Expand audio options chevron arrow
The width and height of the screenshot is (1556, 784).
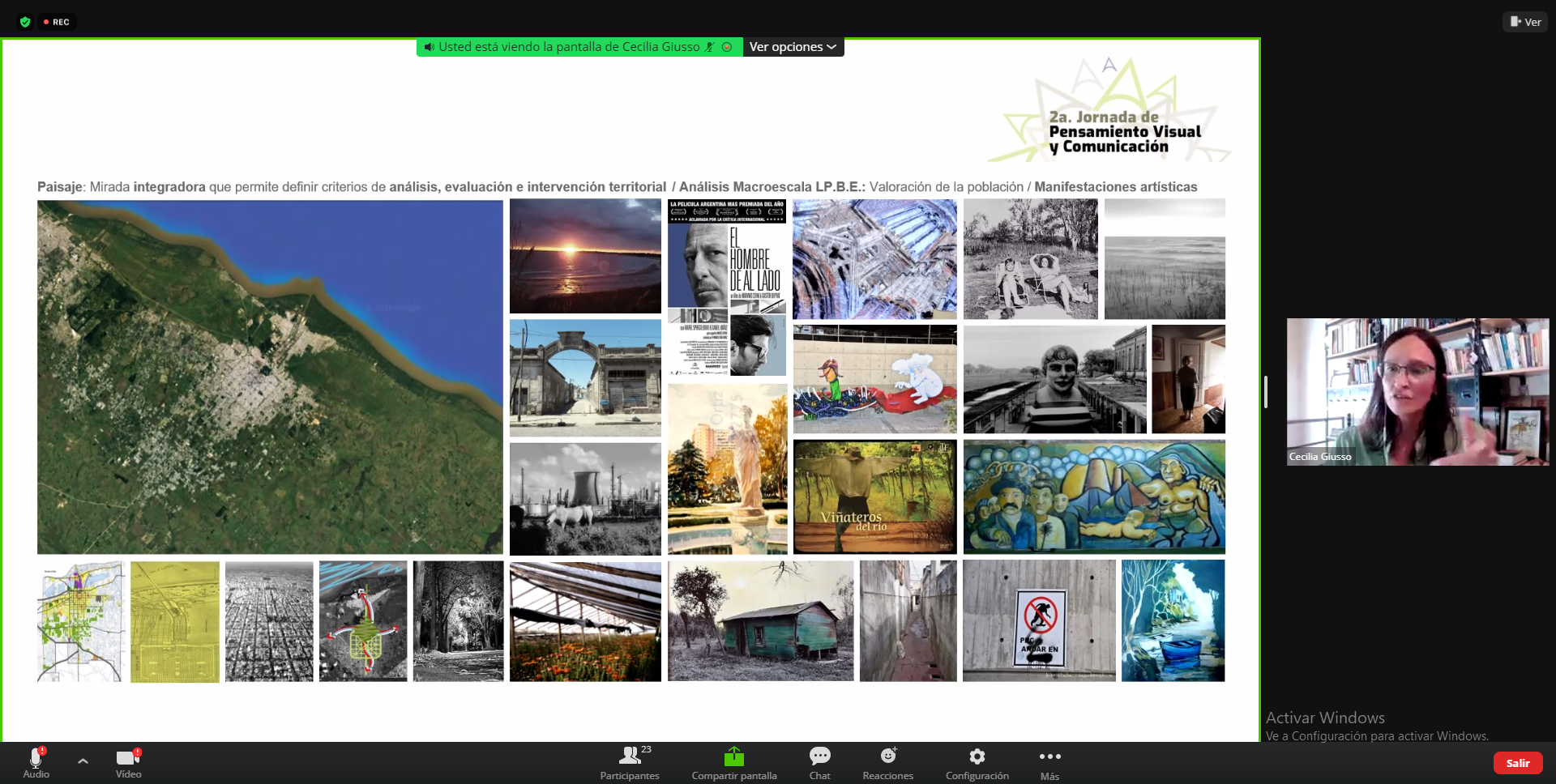point(83,761)
